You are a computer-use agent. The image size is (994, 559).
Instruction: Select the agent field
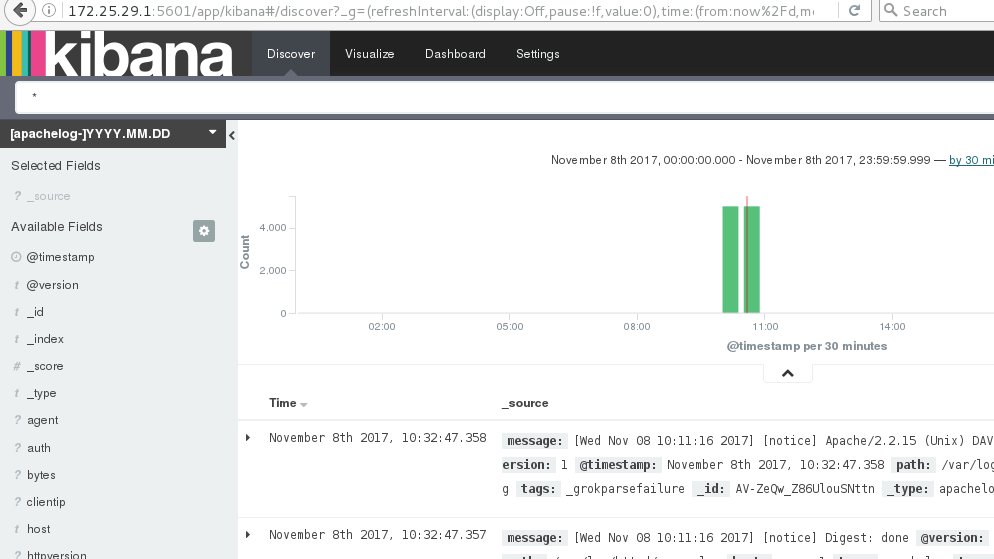[x=42, y=420]
